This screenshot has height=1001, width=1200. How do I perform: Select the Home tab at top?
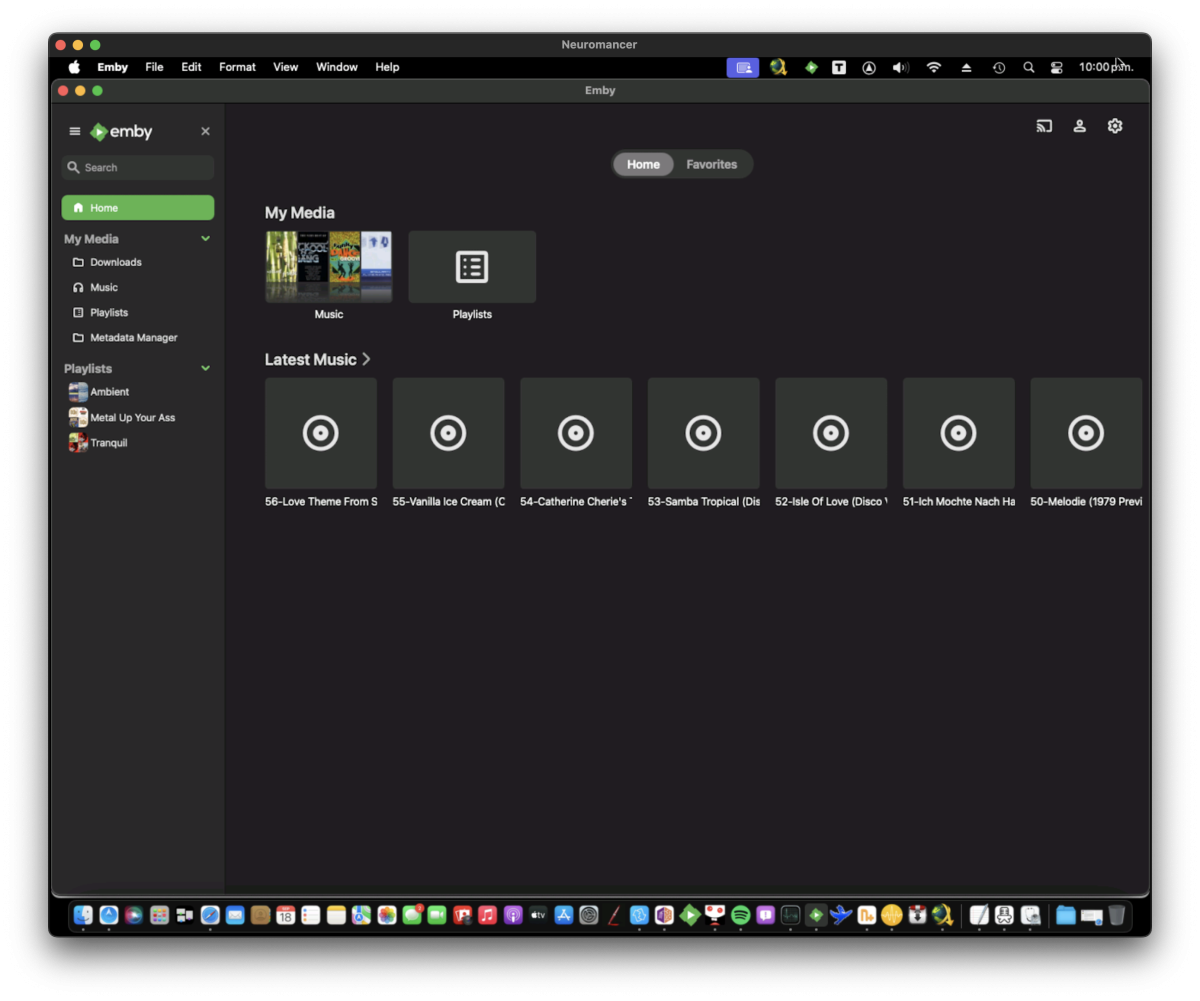[x=643, y=165]
